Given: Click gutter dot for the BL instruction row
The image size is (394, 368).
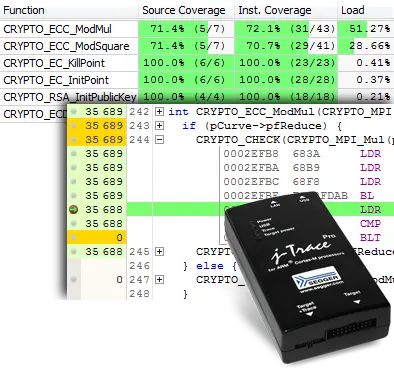Looking at the screenshot, I should pos(74,196).
